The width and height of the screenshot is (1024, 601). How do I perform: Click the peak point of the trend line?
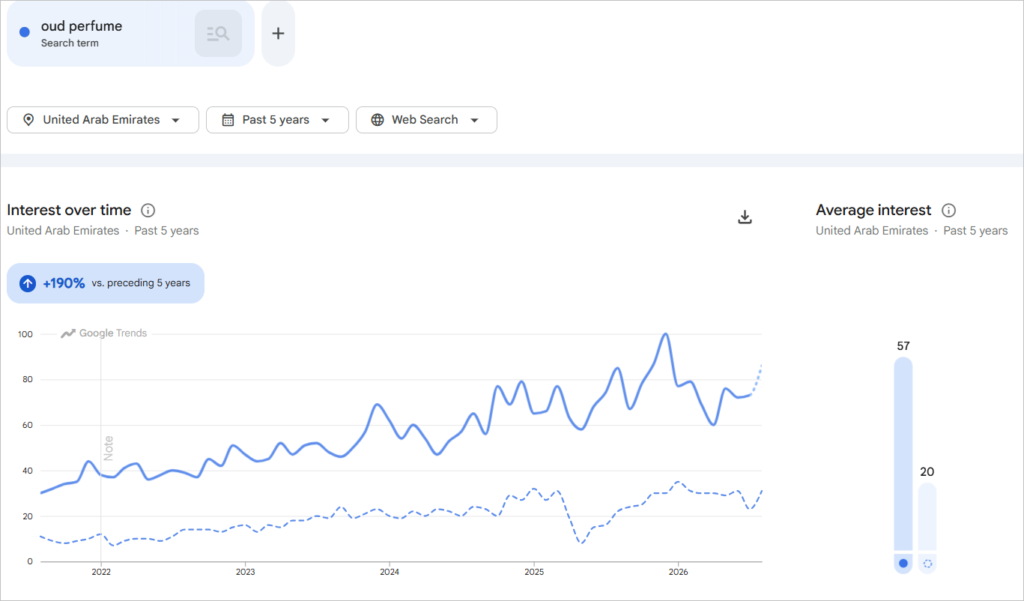[665, 334]
